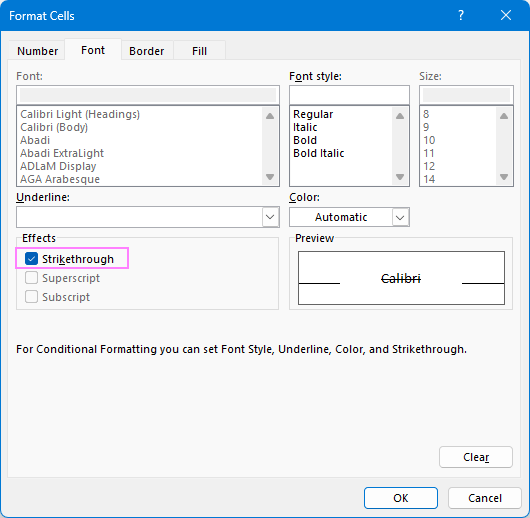Screen dimensions: 530x518
Task: Click the Font name input field
Action: (148, 95)
